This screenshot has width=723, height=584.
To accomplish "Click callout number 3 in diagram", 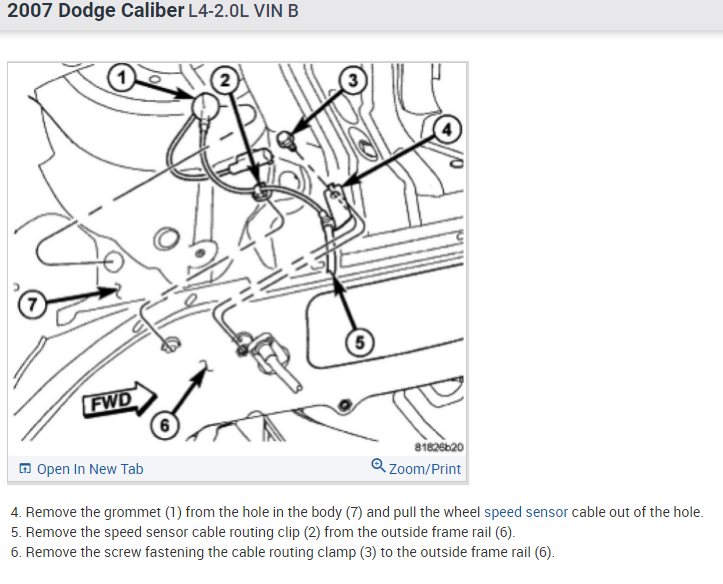I will (x=353, y=80).
